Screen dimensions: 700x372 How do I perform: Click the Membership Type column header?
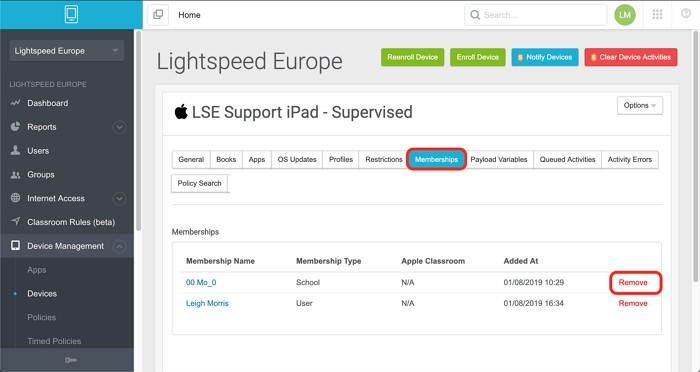coord(329,261)
